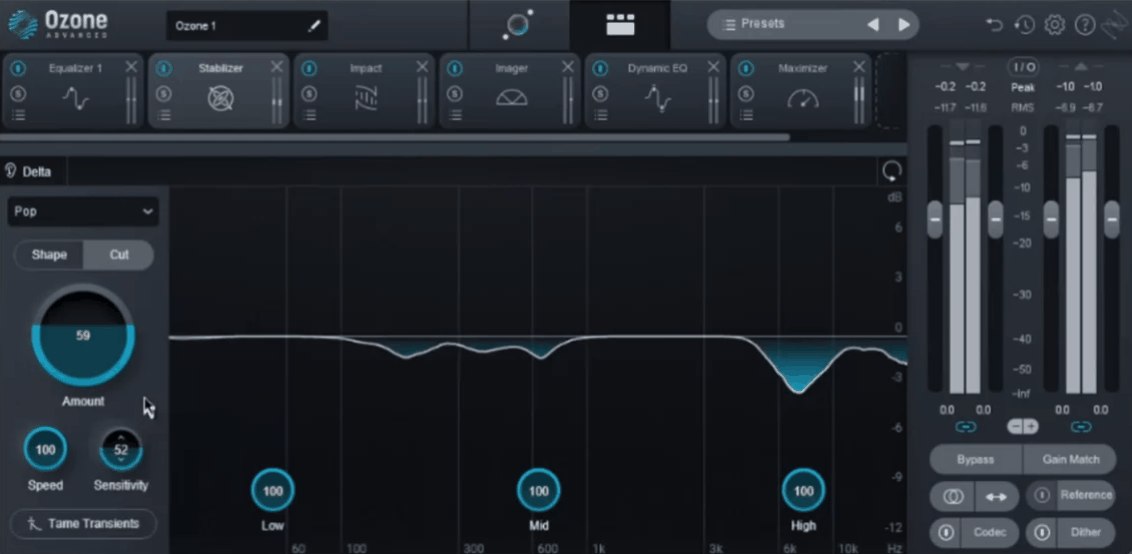Click the Bypass button
This screenshot has height=554, width=1132.
(x=975, y=459)
